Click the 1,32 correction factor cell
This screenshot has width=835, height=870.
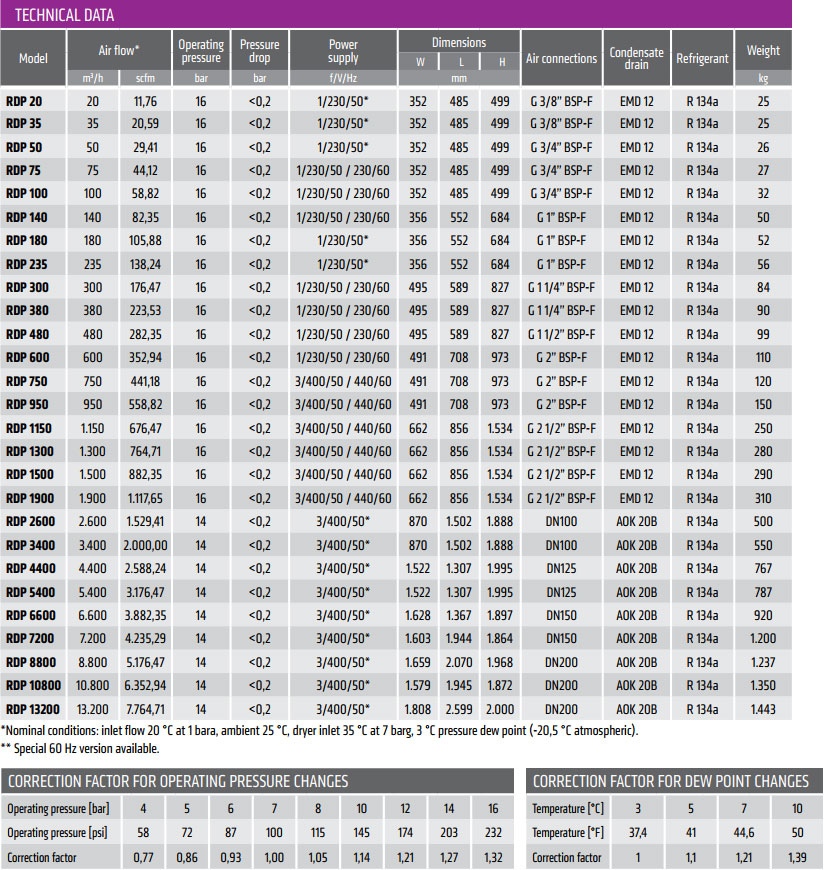(x=493, y=857)
